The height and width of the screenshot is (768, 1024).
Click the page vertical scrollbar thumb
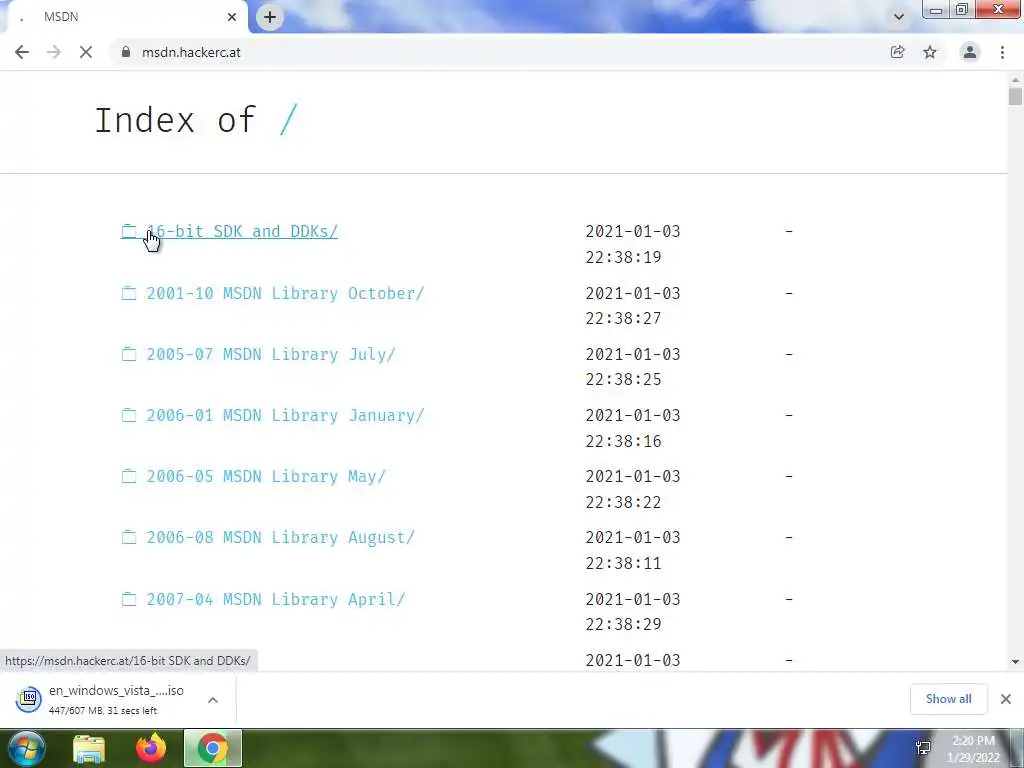pyautogui.click(x=1015, y=97)
